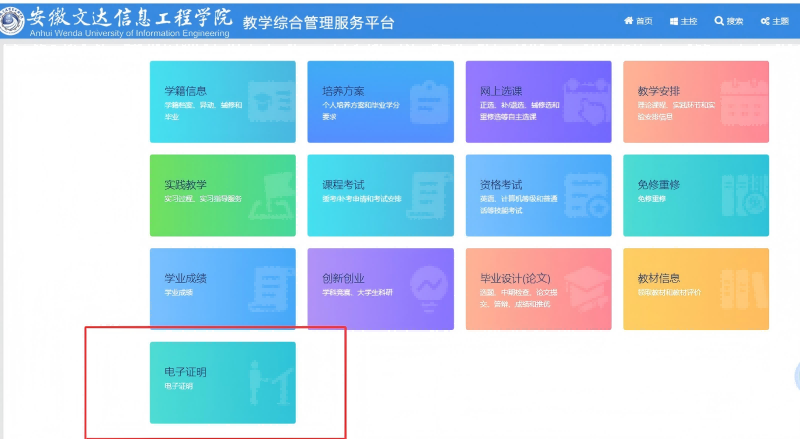Click the home icon beside 首页

click(x=628, y=21)
